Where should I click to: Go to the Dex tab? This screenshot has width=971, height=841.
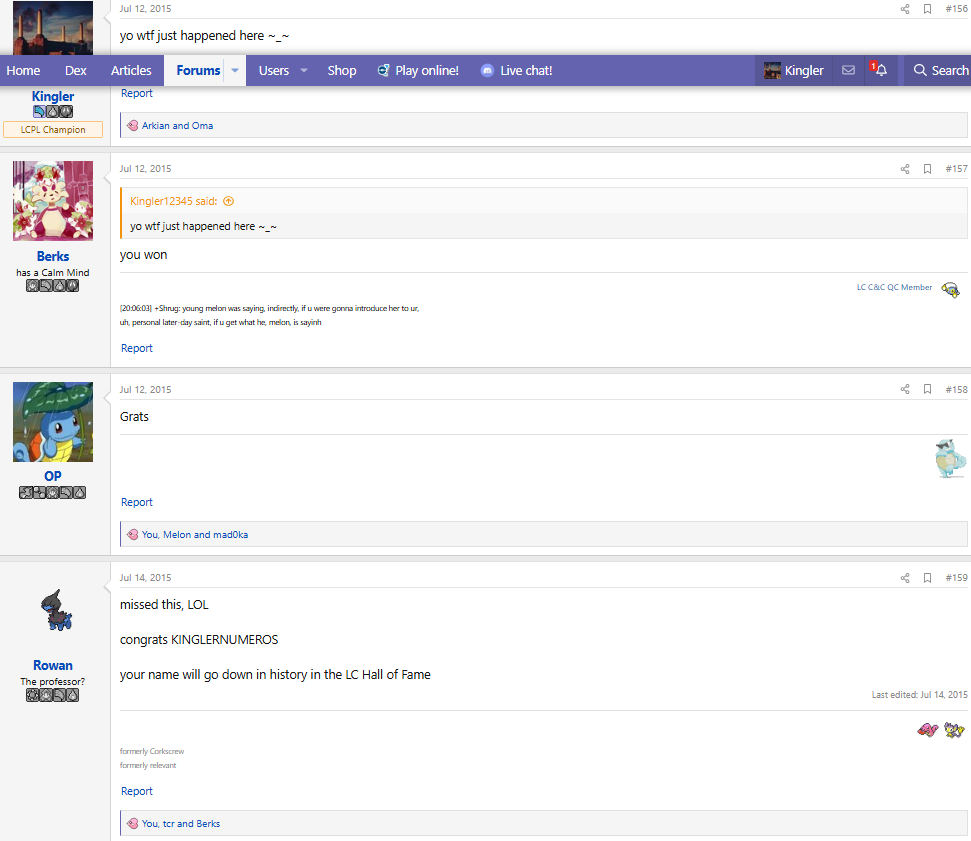point(76,71)
